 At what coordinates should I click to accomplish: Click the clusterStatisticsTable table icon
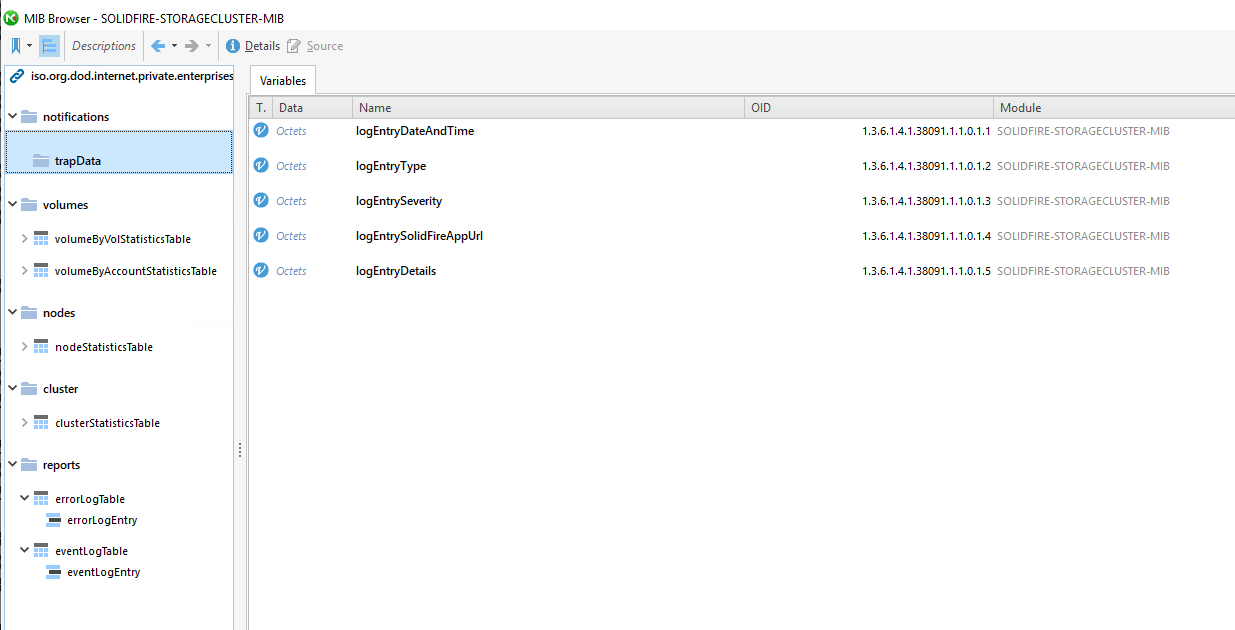coord(41,423)
